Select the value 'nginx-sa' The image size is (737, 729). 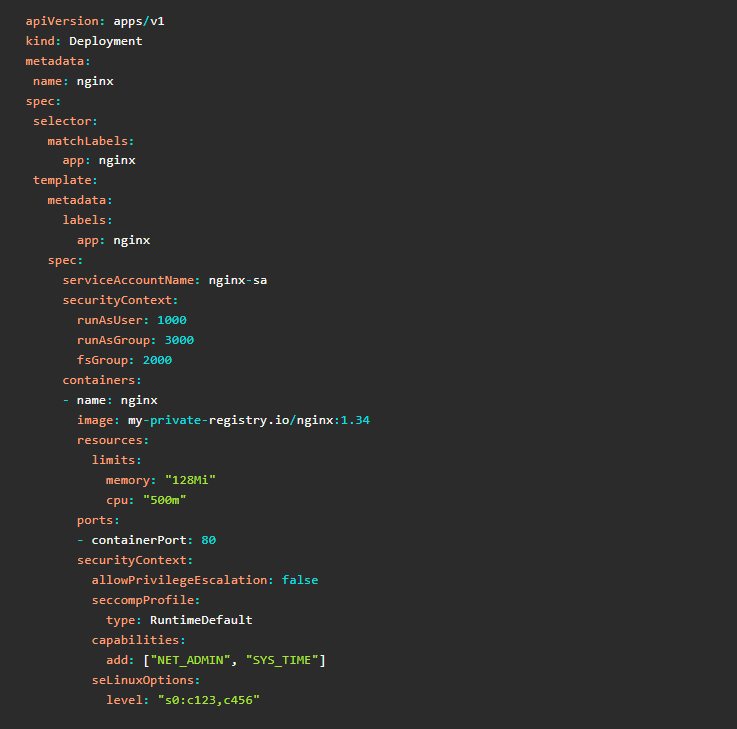[x=238, y=280]
